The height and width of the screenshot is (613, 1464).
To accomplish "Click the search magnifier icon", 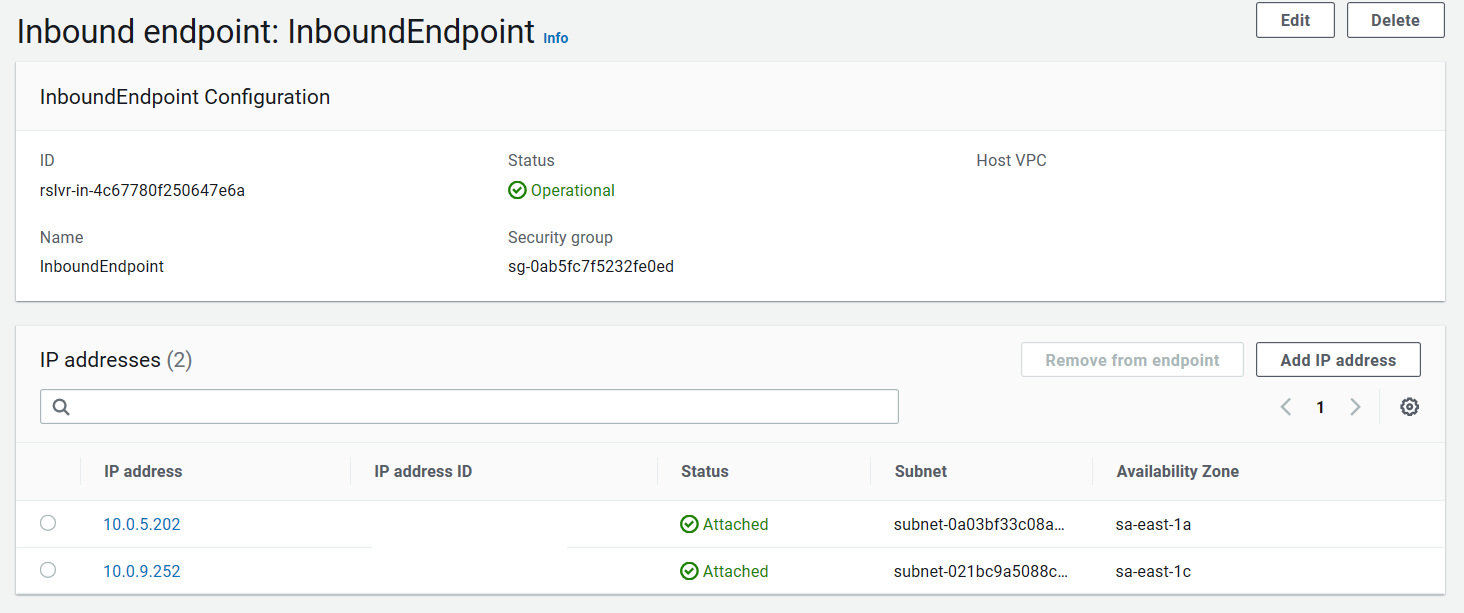I will coord(60,407).
